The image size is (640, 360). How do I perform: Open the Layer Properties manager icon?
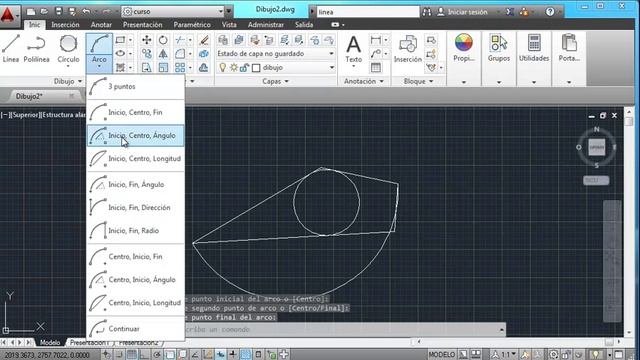[x=223, y=40]
